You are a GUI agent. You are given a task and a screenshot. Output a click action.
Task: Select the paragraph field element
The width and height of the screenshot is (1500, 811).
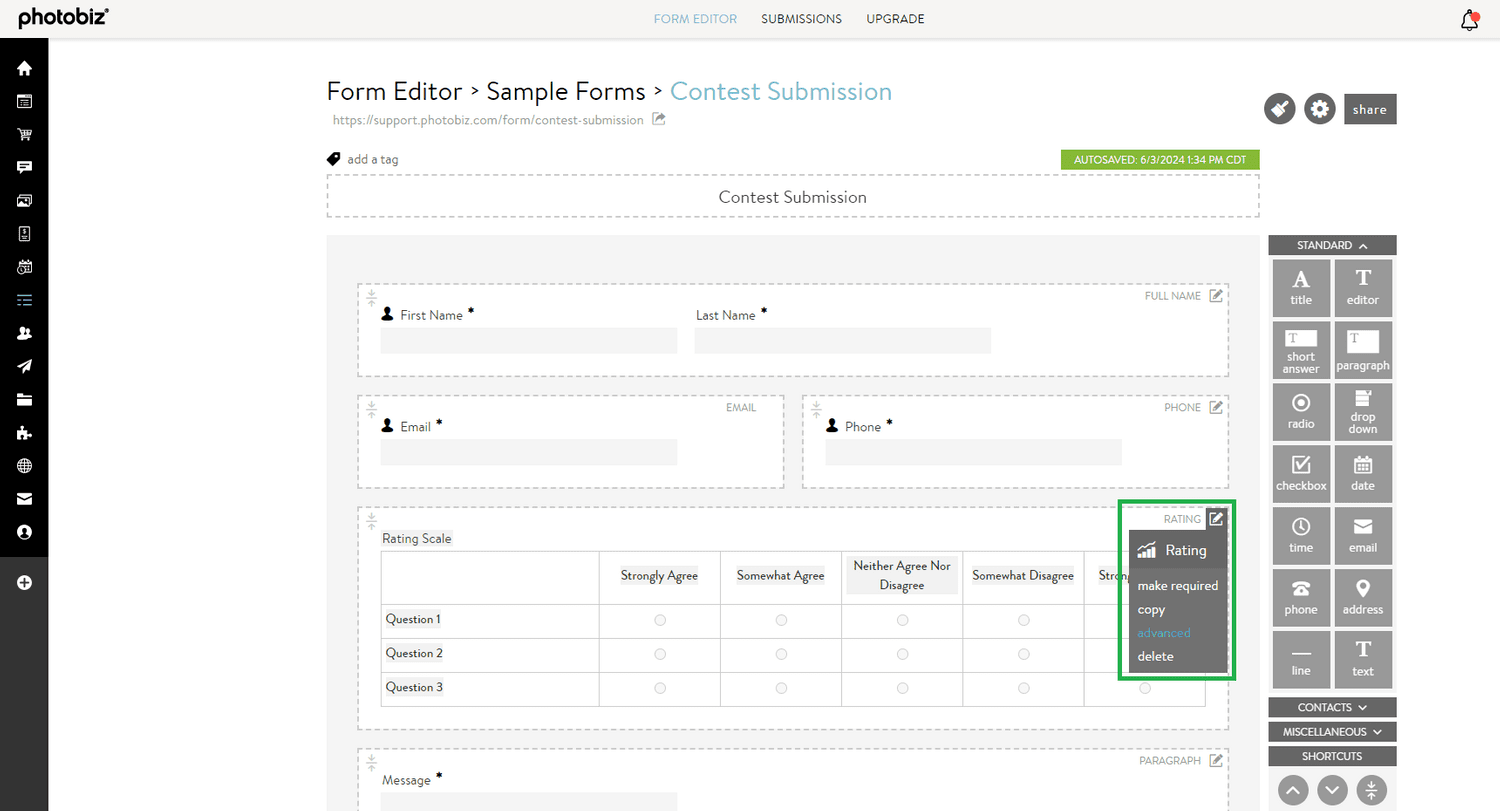coord(1363,349)
